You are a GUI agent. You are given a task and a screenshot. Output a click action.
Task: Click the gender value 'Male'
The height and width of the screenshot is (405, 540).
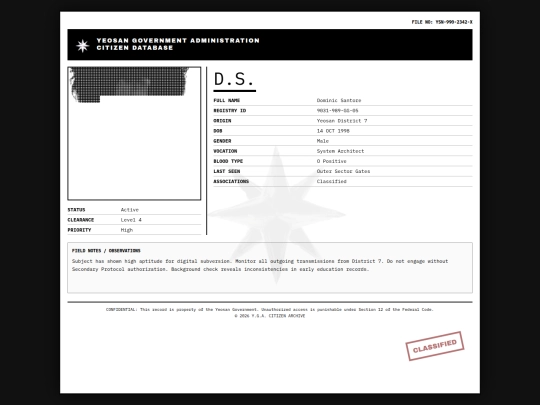click(323, 141)
